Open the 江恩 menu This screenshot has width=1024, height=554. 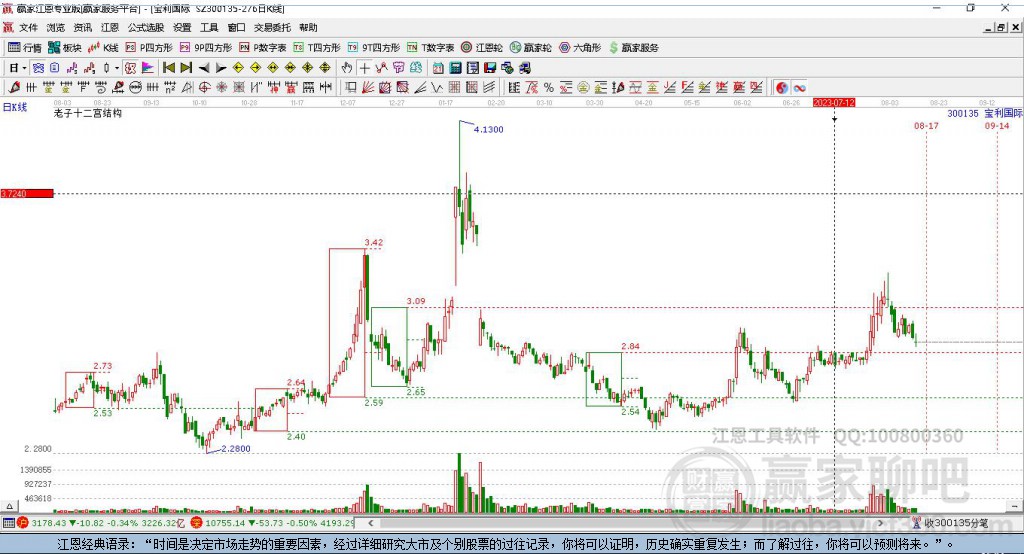click(110, 27)
